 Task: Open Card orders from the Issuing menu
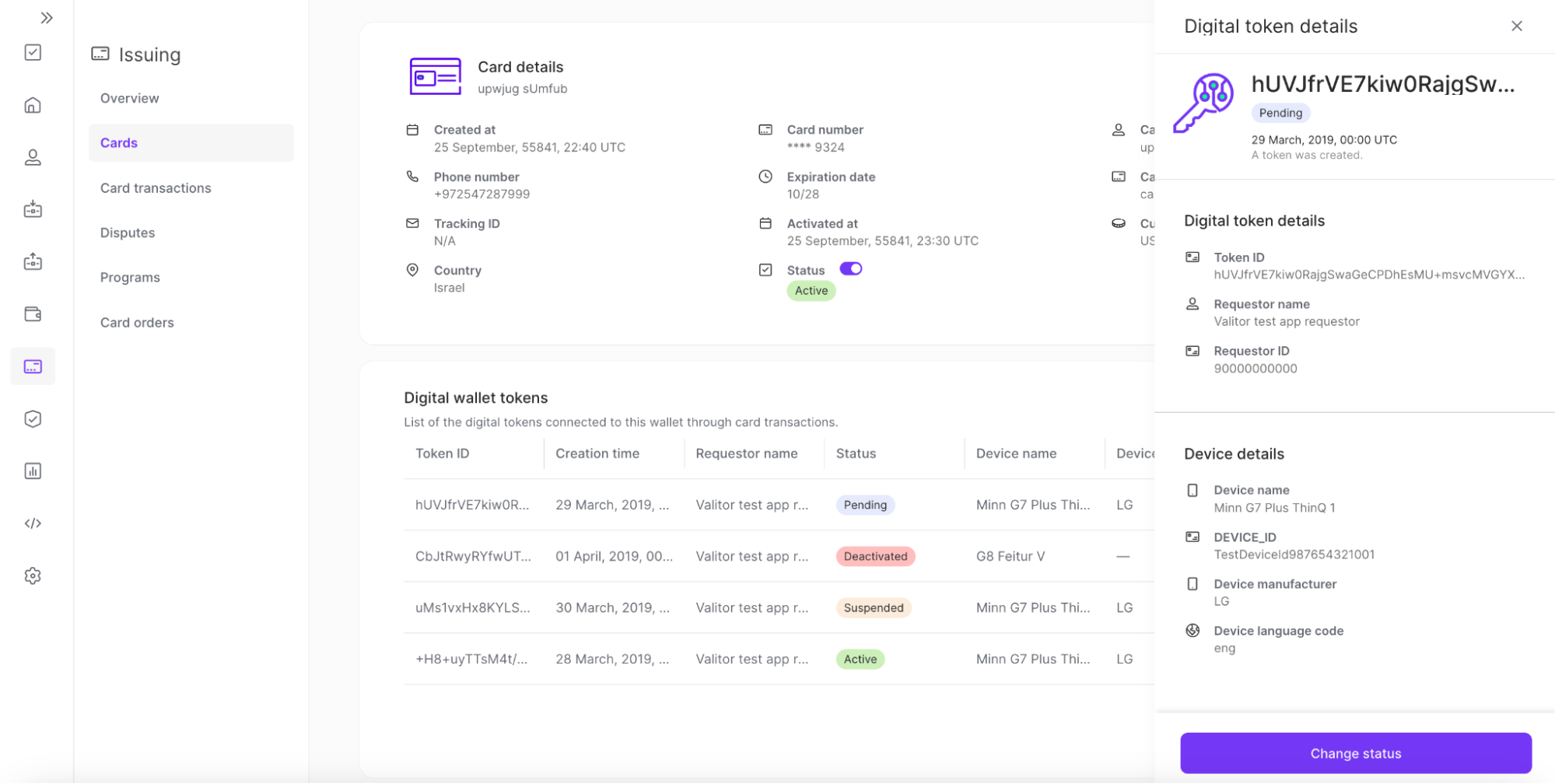[x=137, y=322]
